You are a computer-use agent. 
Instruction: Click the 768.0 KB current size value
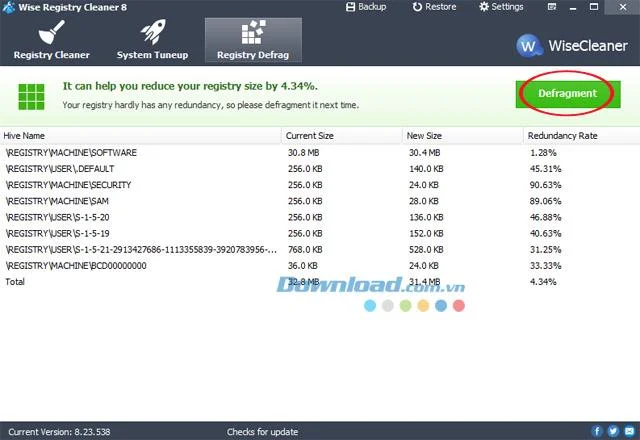tap(305, 249)
